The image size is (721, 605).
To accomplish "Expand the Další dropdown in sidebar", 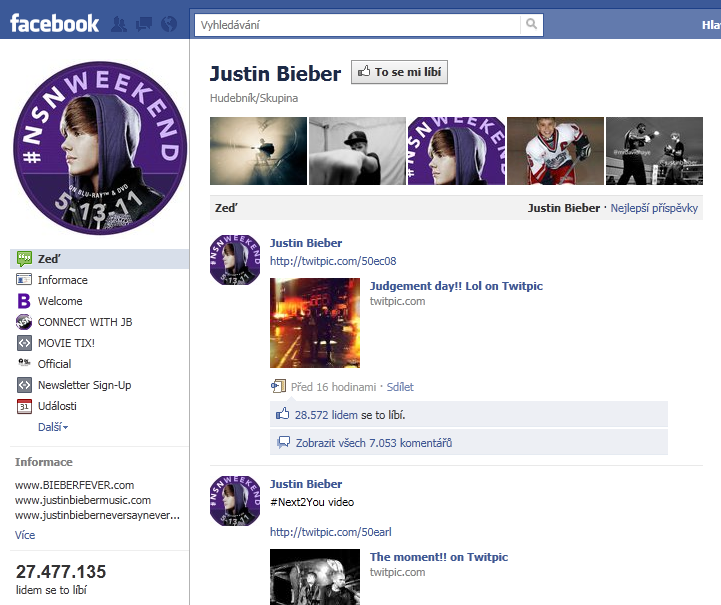I will [53, 427].
